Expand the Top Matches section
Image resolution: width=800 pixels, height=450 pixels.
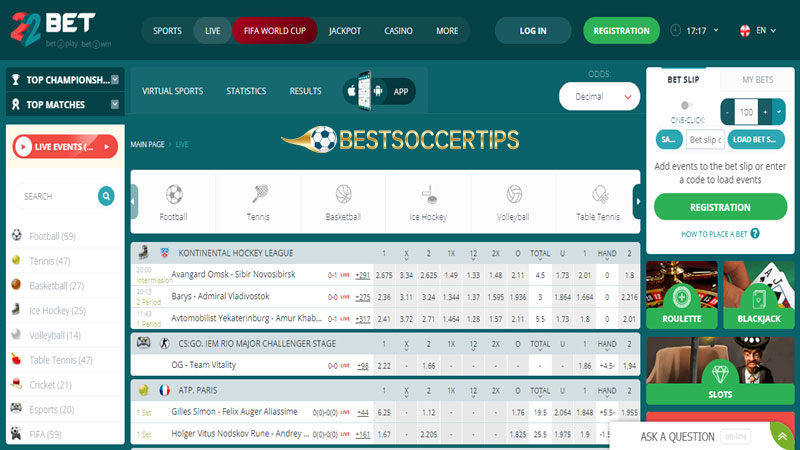pos(115,104)
